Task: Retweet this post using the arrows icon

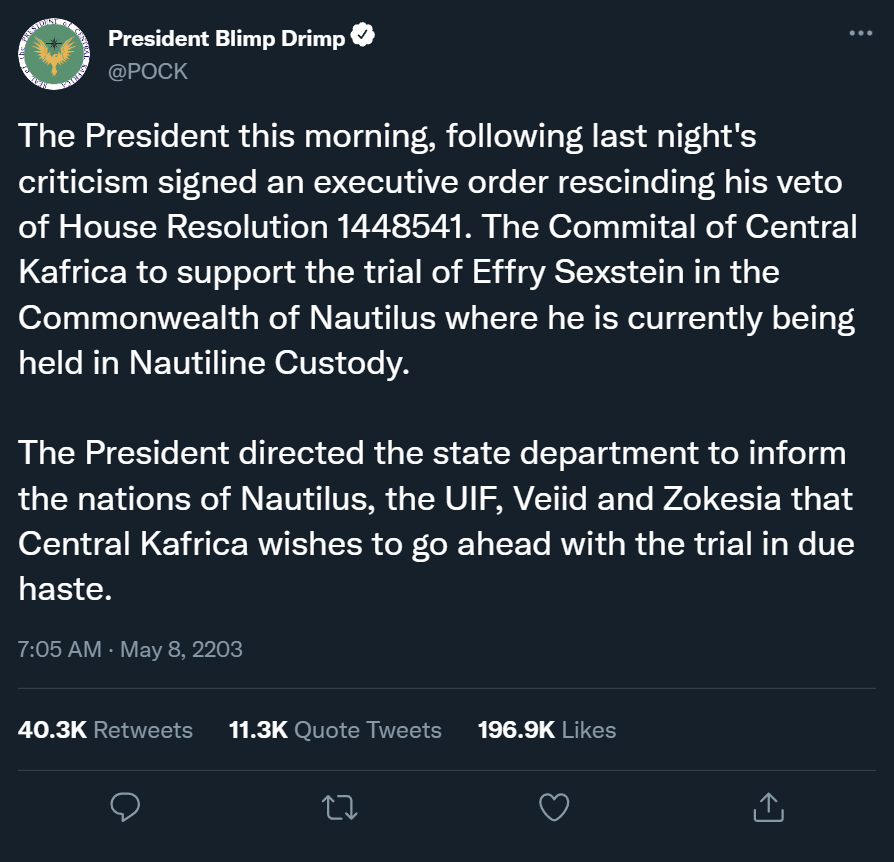Action: pyautogui.click(x=339, y=806)
